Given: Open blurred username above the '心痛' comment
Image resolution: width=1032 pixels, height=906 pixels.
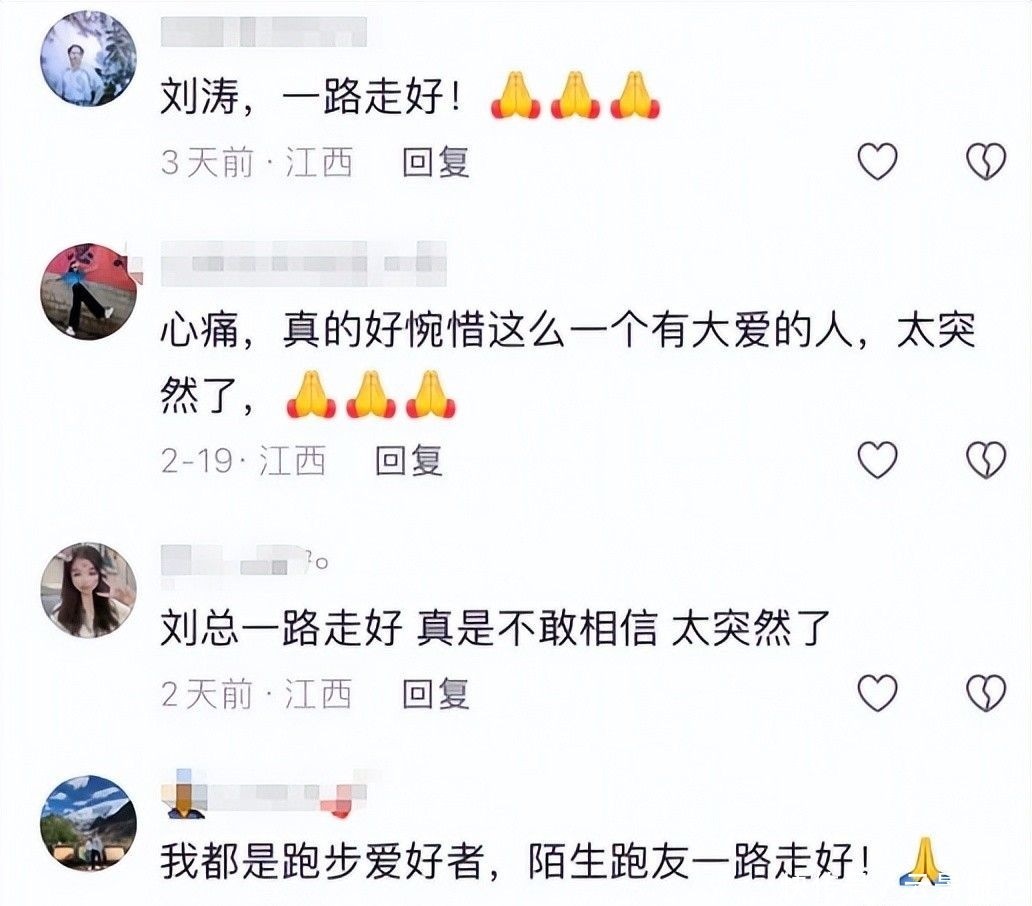Looking at the screenshot, I should click(x=303, y=264).
